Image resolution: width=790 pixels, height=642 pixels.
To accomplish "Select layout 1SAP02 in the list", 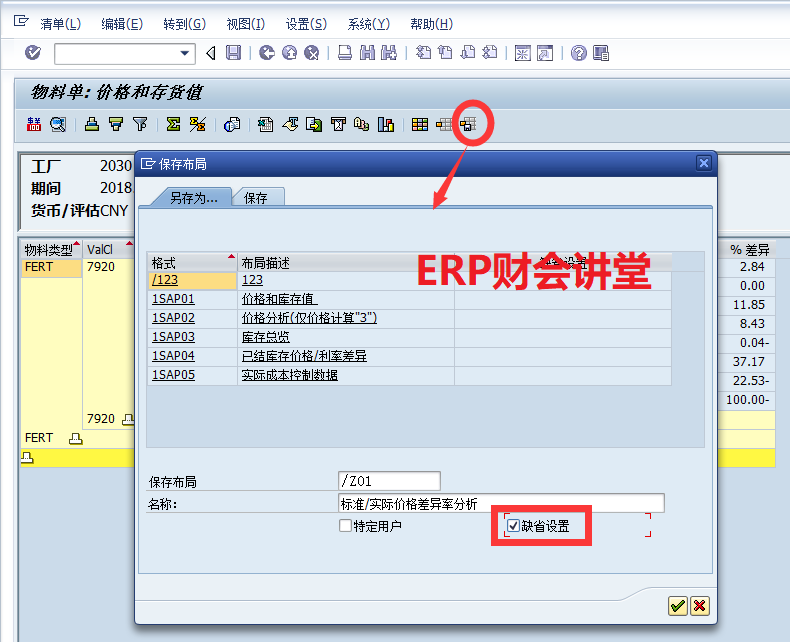I will (173, 318).
